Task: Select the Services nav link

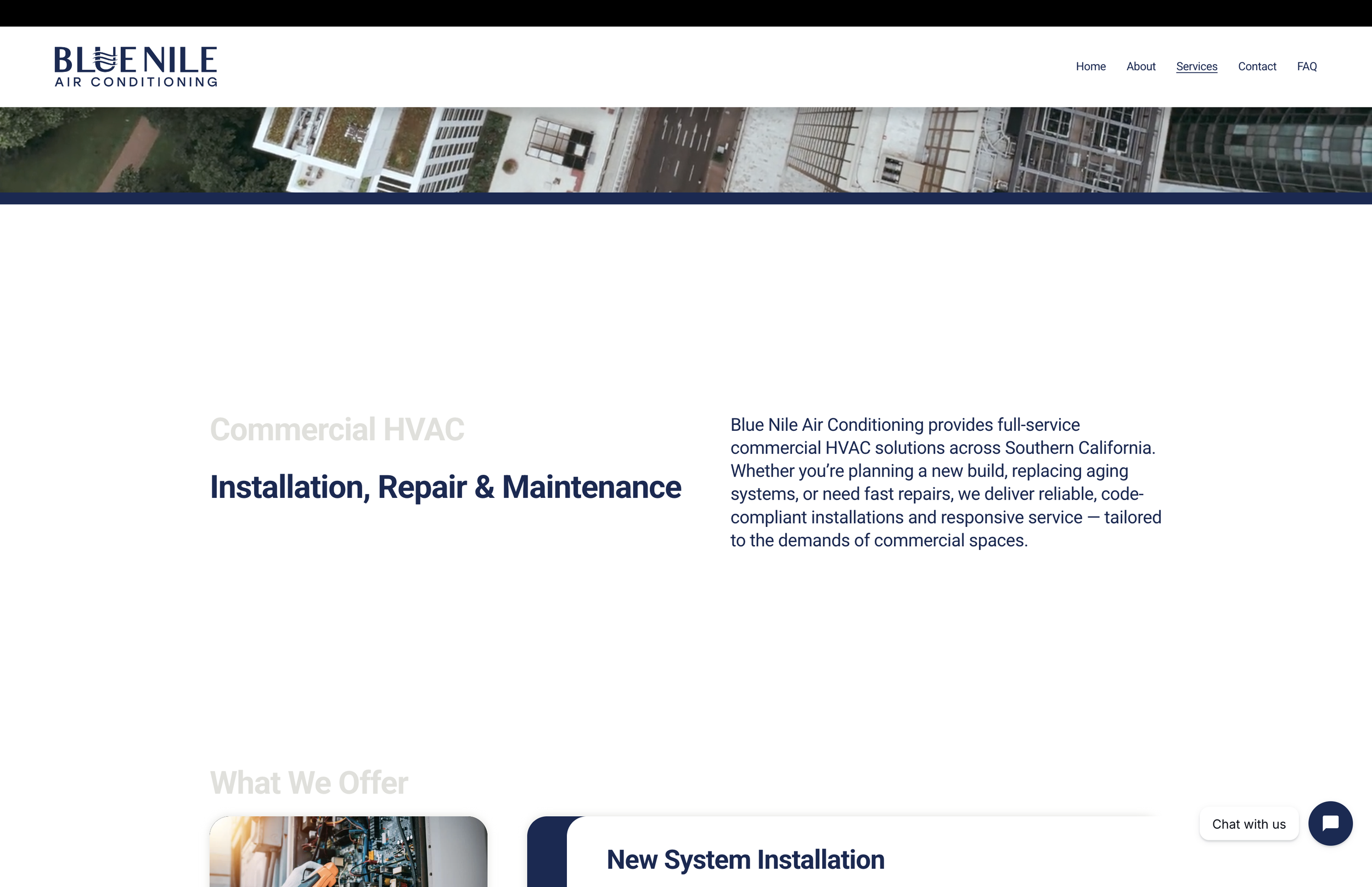Action: (1196, 66)
